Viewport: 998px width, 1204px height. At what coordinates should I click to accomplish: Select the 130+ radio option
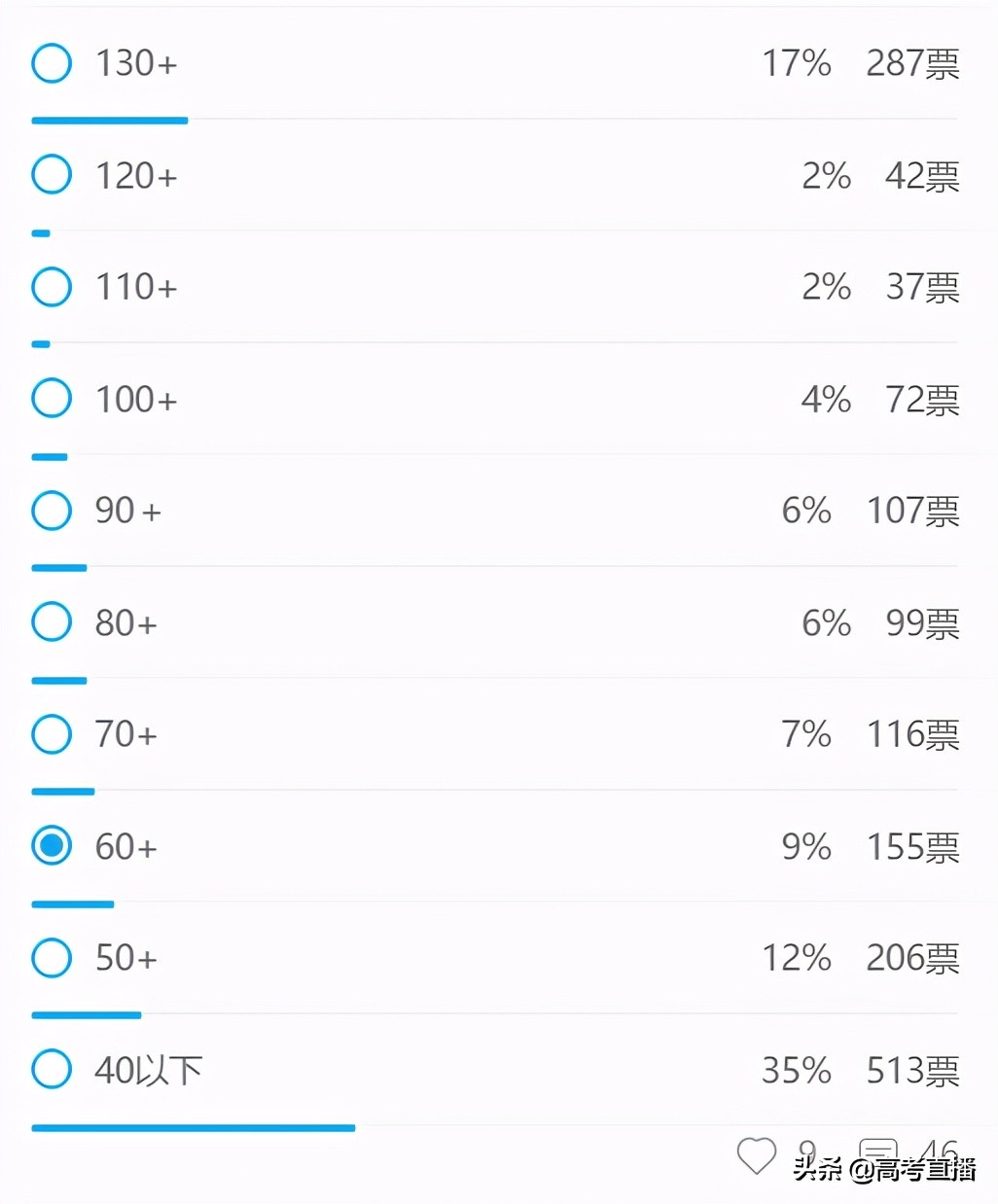pyautogui.click(x=52, y=63)
